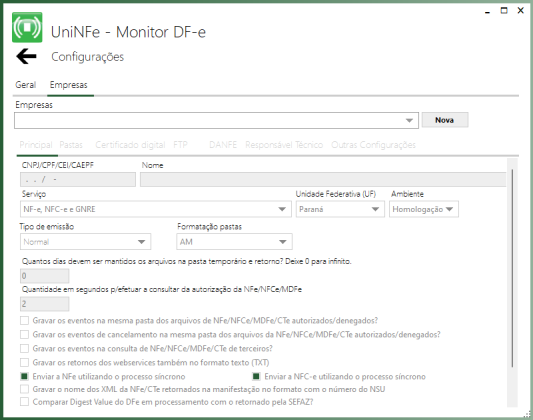Toggle Enviar a NFC-e utilizando processo síncrono

[256, 376]
